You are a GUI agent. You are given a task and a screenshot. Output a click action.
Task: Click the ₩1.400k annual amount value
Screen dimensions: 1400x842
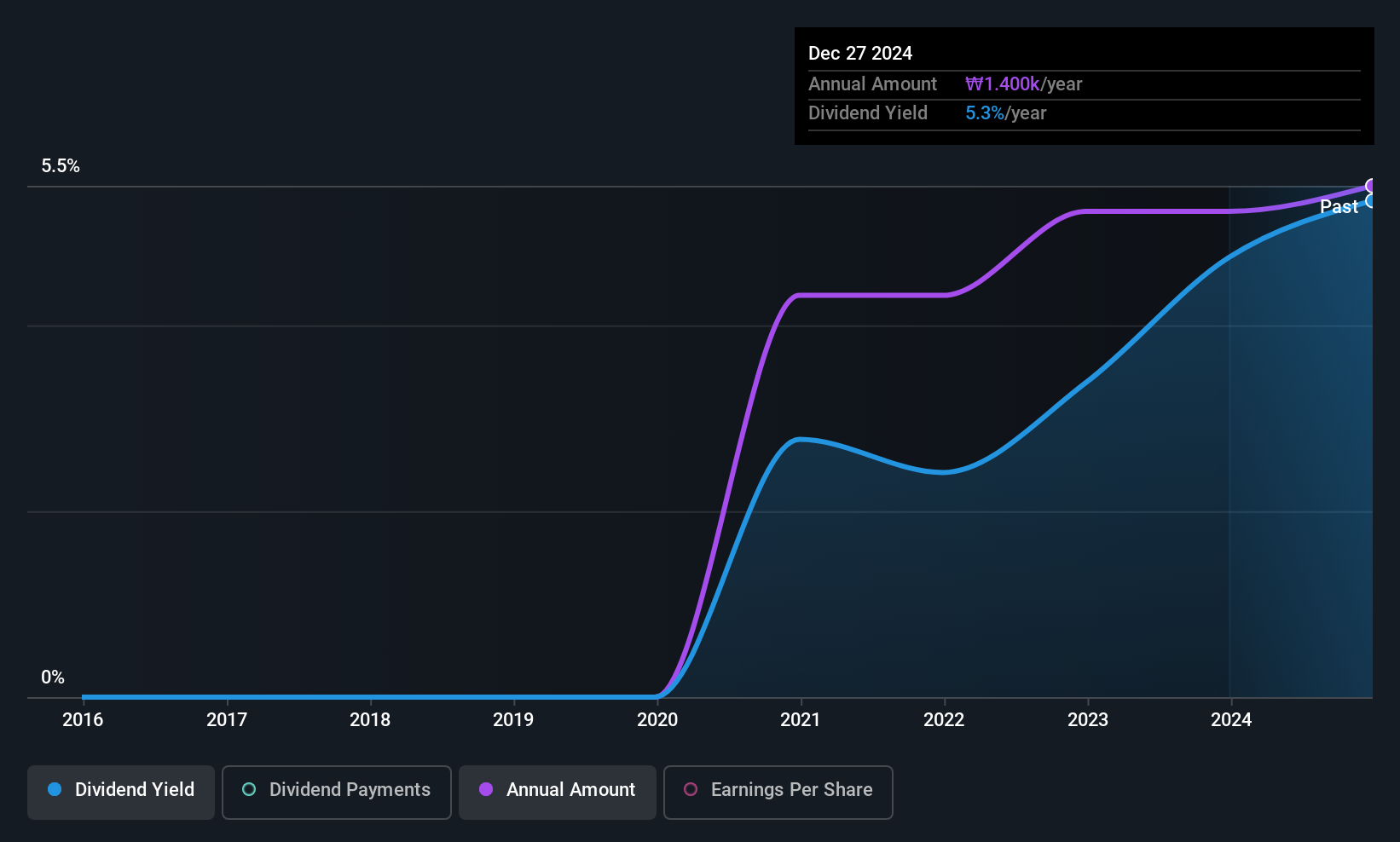click(x=1002, y=84)
